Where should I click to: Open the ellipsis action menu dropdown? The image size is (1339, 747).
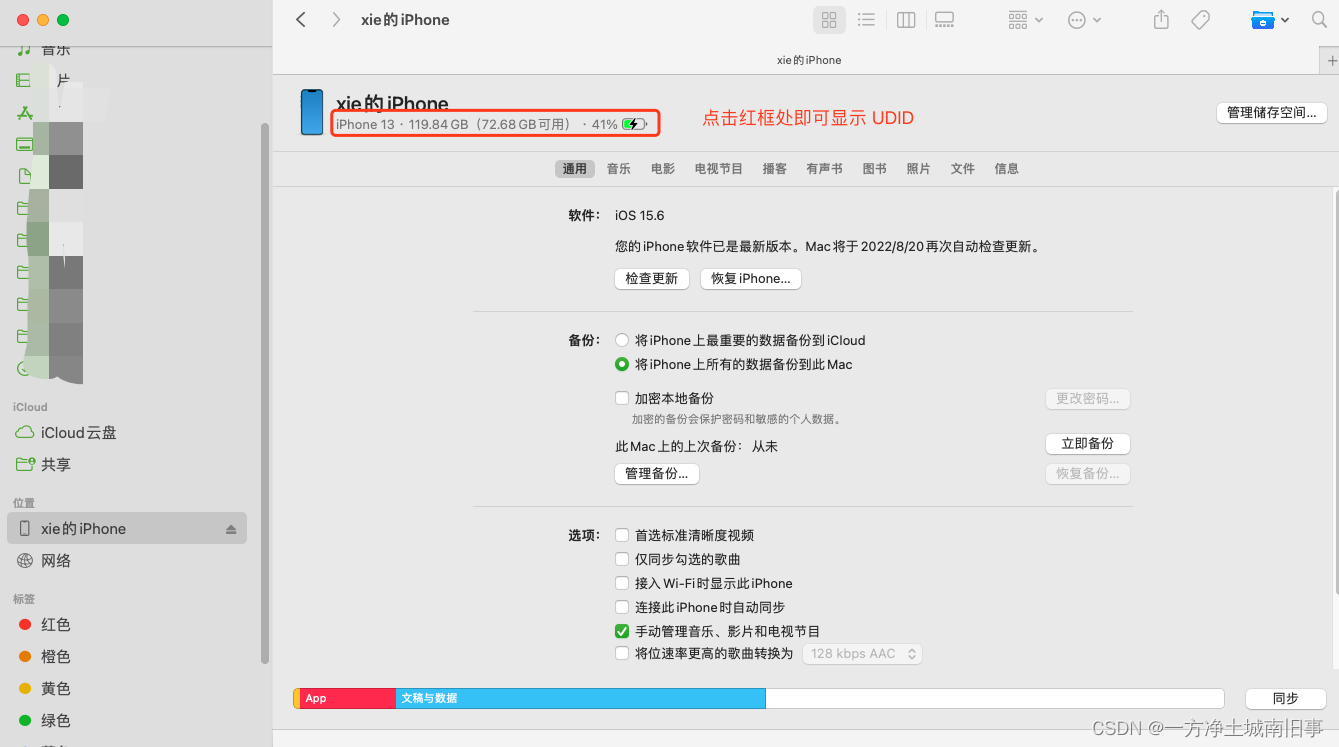(x=1085, y=20)
